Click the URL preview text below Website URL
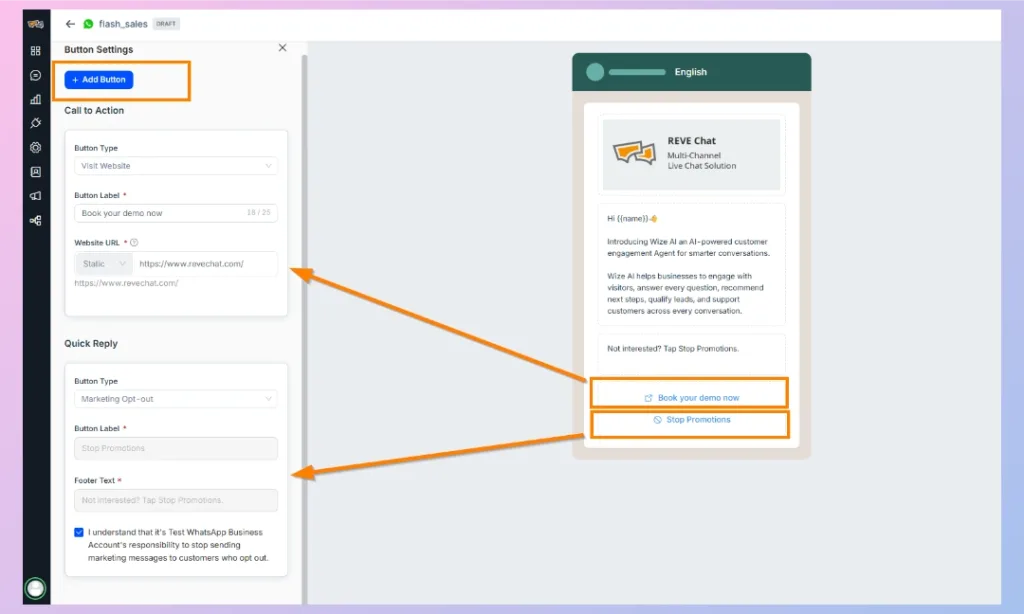The height and width of the screenshot is (614, 1024). click(x=126, y=283)
